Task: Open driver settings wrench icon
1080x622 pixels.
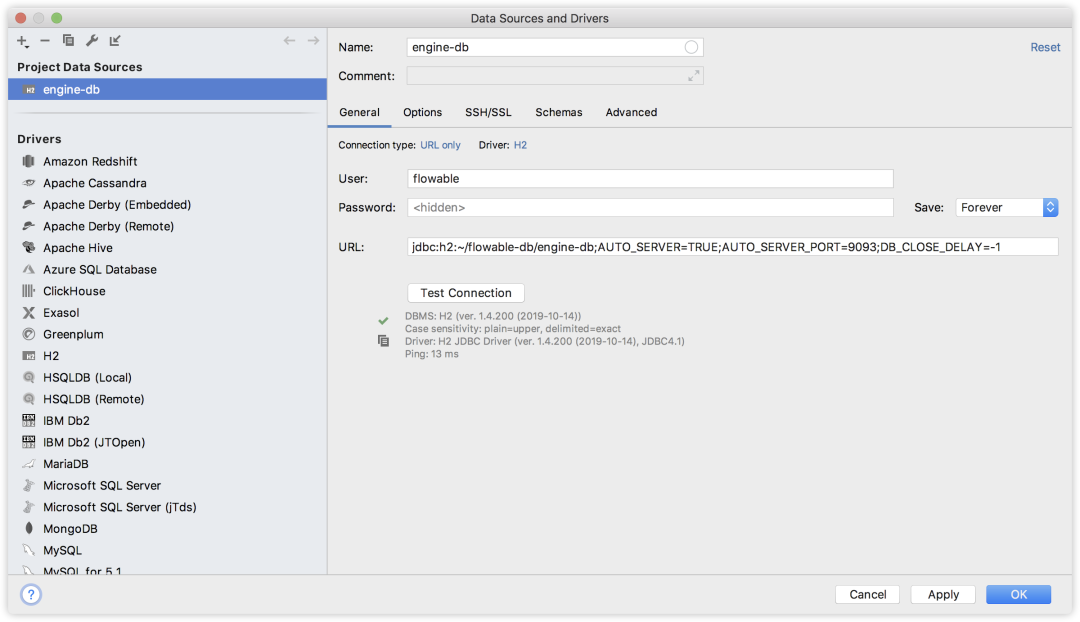Action: (x=92, y=41)
